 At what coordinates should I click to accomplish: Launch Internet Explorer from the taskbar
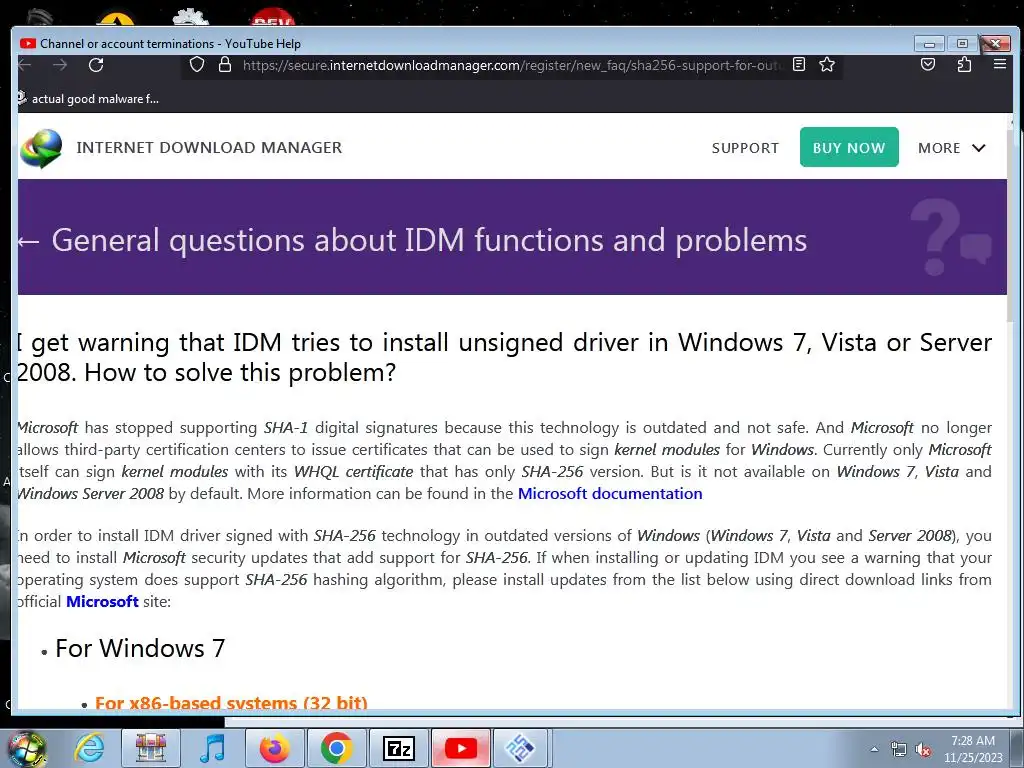pyautogui.click(x=89, y=748)
